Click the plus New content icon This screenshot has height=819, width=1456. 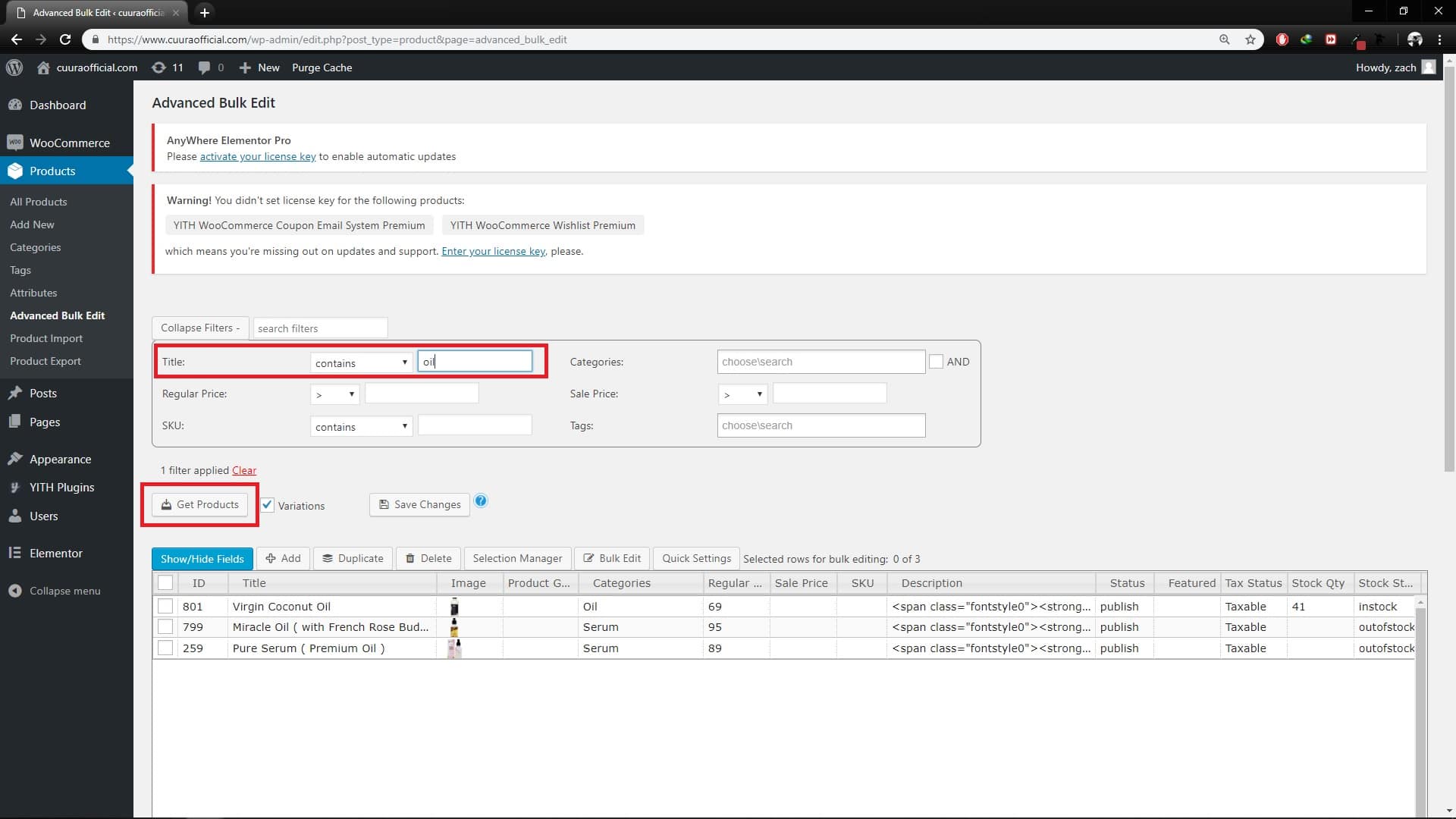245,67
